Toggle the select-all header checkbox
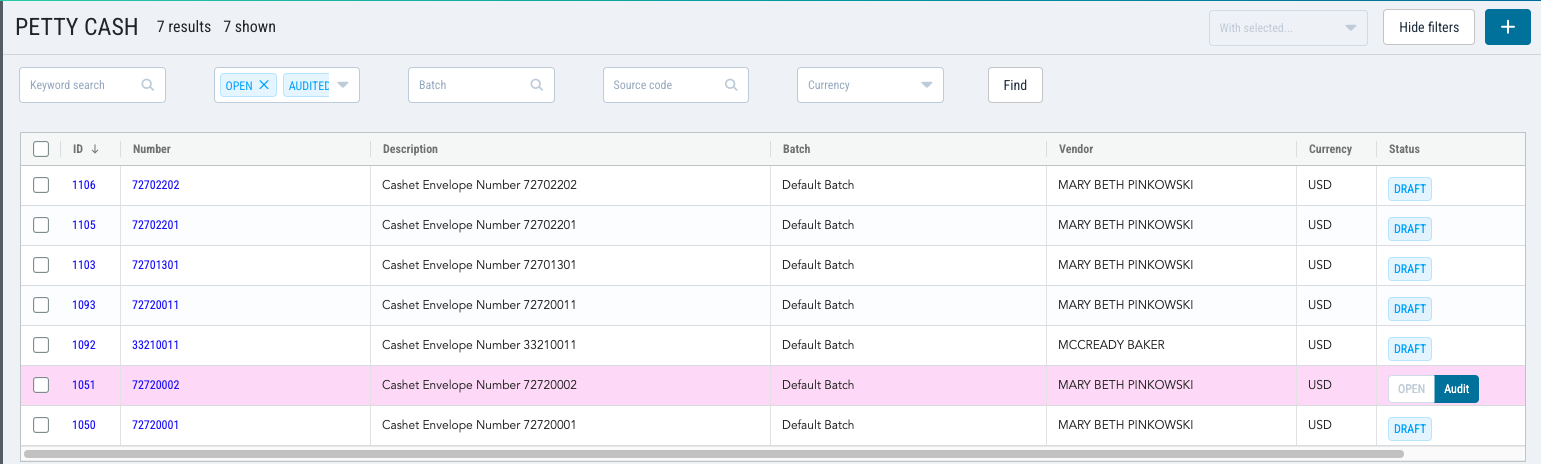The width and height of the screenshot is (1541, 464). (41, 149)
